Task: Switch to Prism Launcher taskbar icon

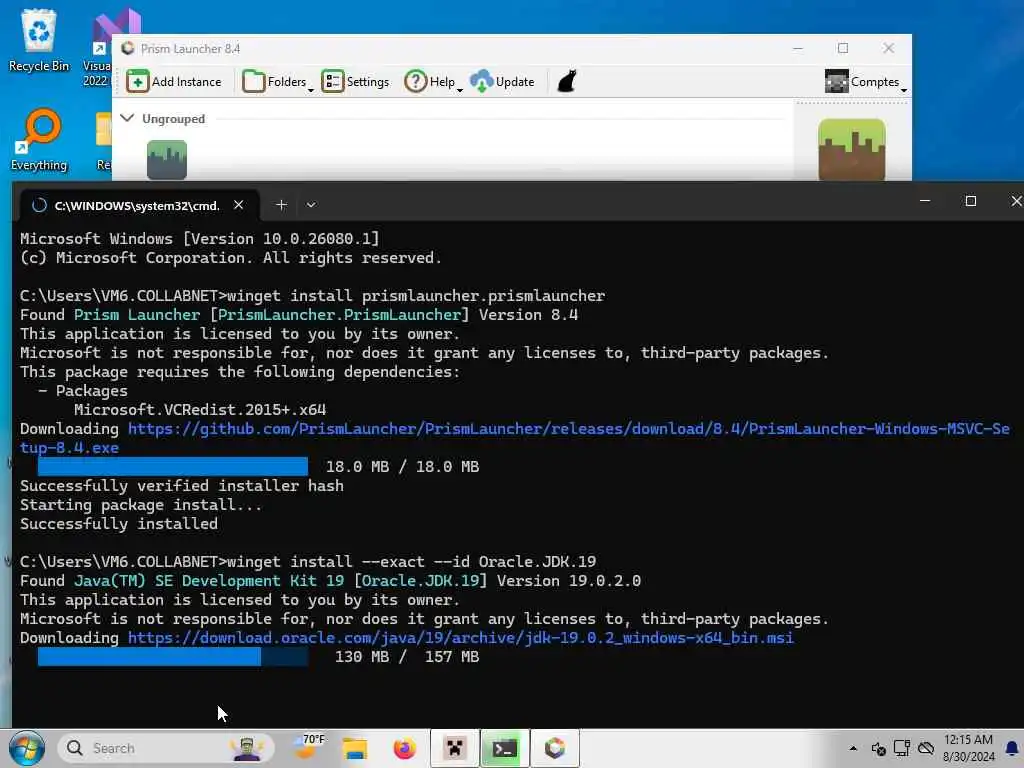Action: 554,748
